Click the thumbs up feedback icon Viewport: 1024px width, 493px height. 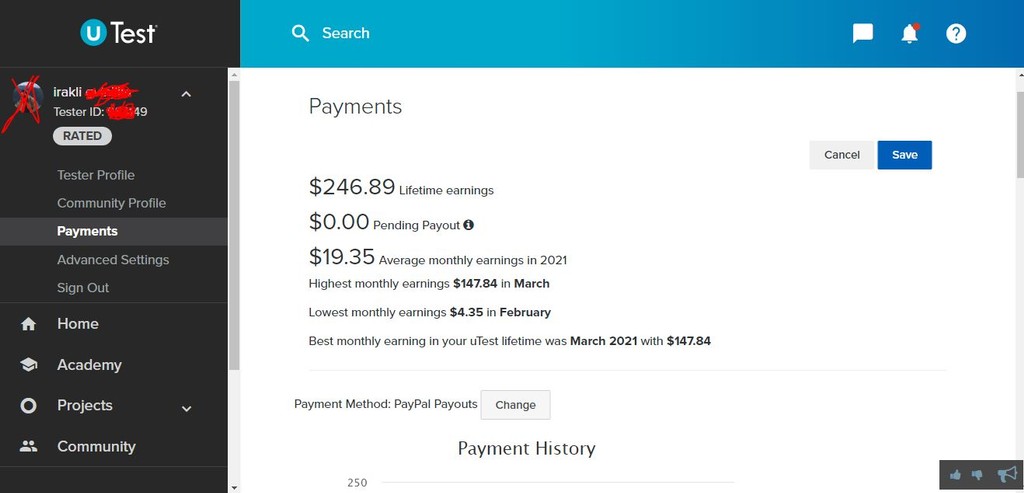click(x=955, y=475)
